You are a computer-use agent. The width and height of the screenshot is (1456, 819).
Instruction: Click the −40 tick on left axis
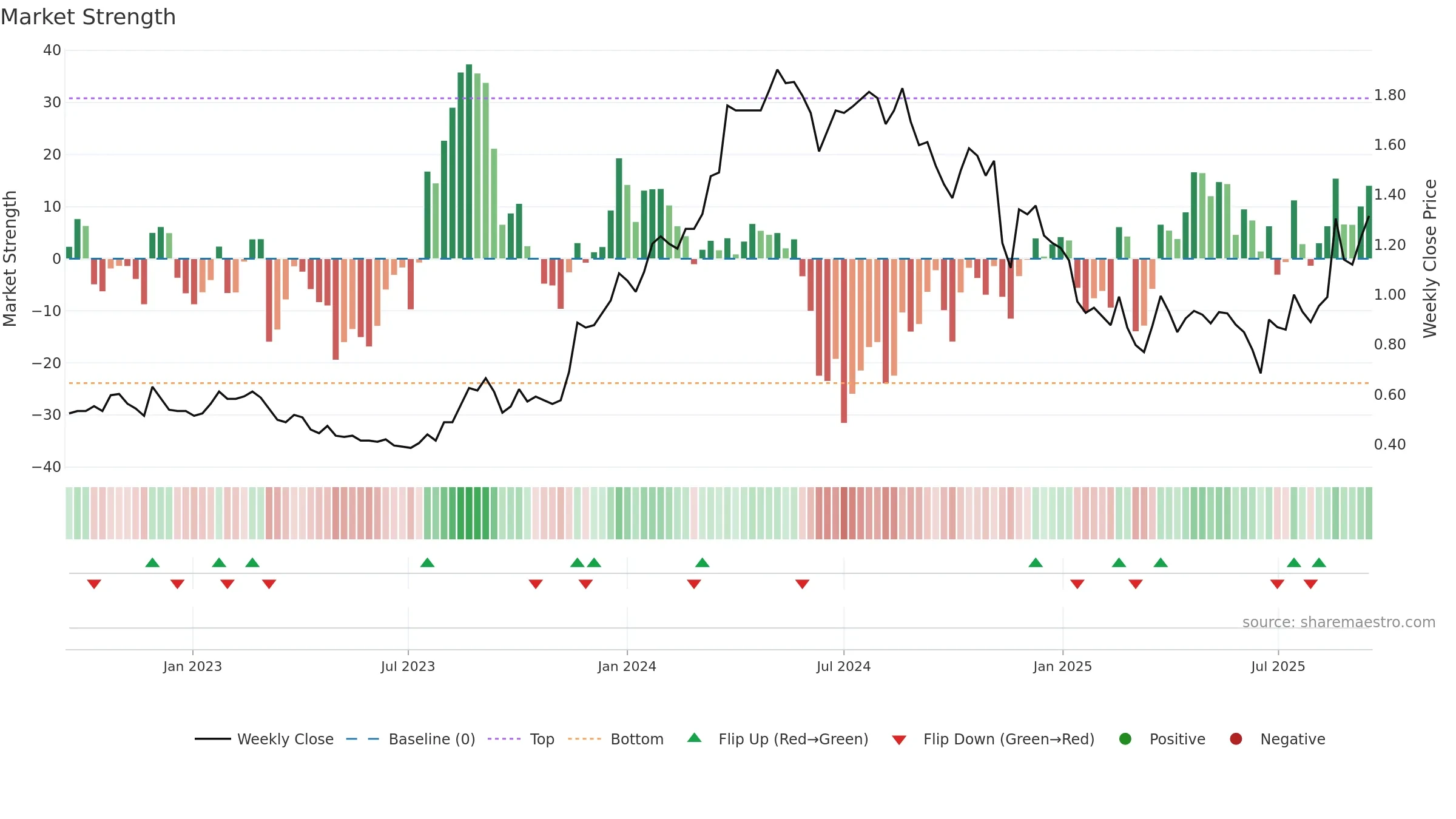pyautogui.click(x=47, y=467)
